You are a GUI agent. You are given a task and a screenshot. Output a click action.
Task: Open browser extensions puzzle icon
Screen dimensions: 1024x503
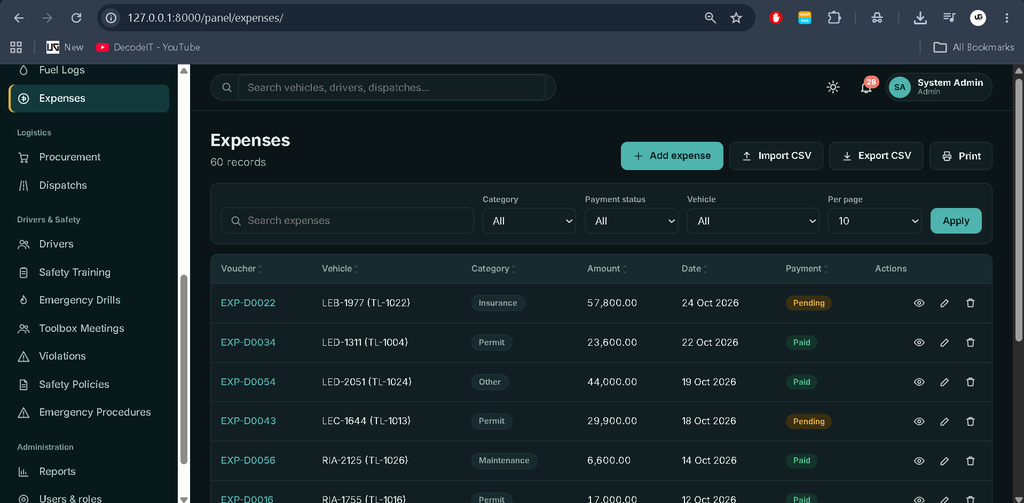click(x=834, y=18)
